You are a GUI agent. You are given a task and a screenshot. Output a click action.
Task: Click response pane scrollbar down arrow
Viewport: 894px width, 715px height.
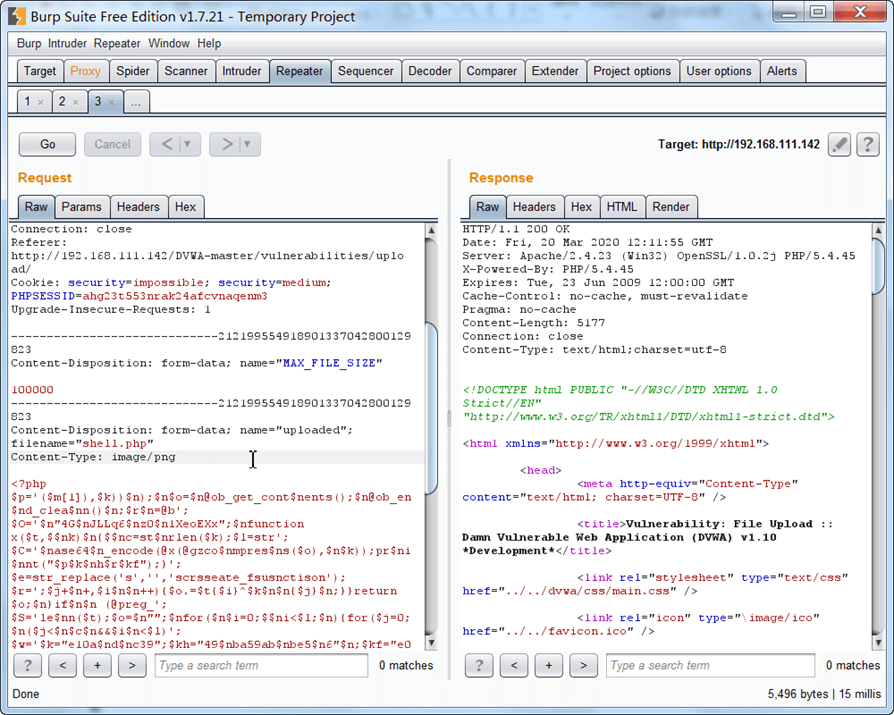(879, 643)
